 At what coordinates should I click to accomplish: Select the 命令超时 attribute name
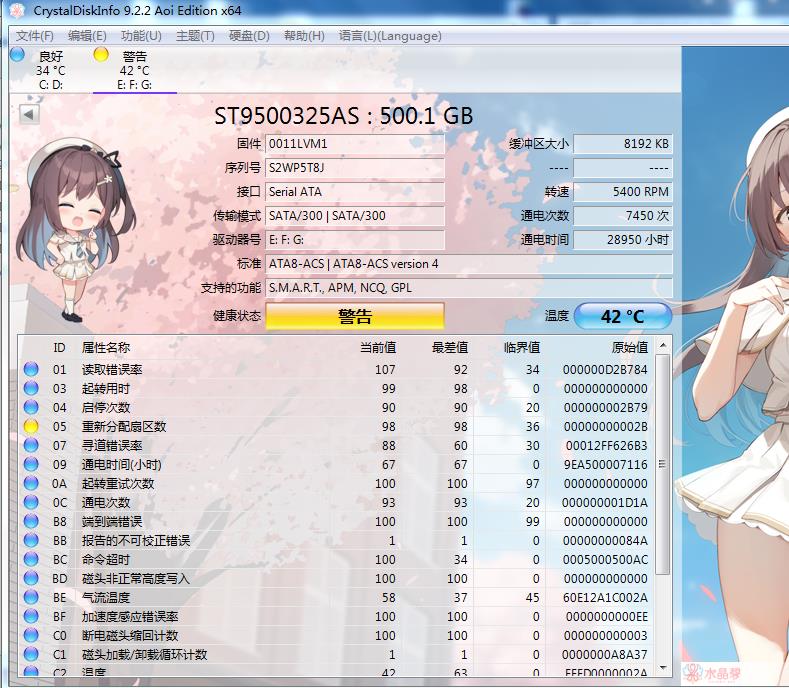pos(106,559)
